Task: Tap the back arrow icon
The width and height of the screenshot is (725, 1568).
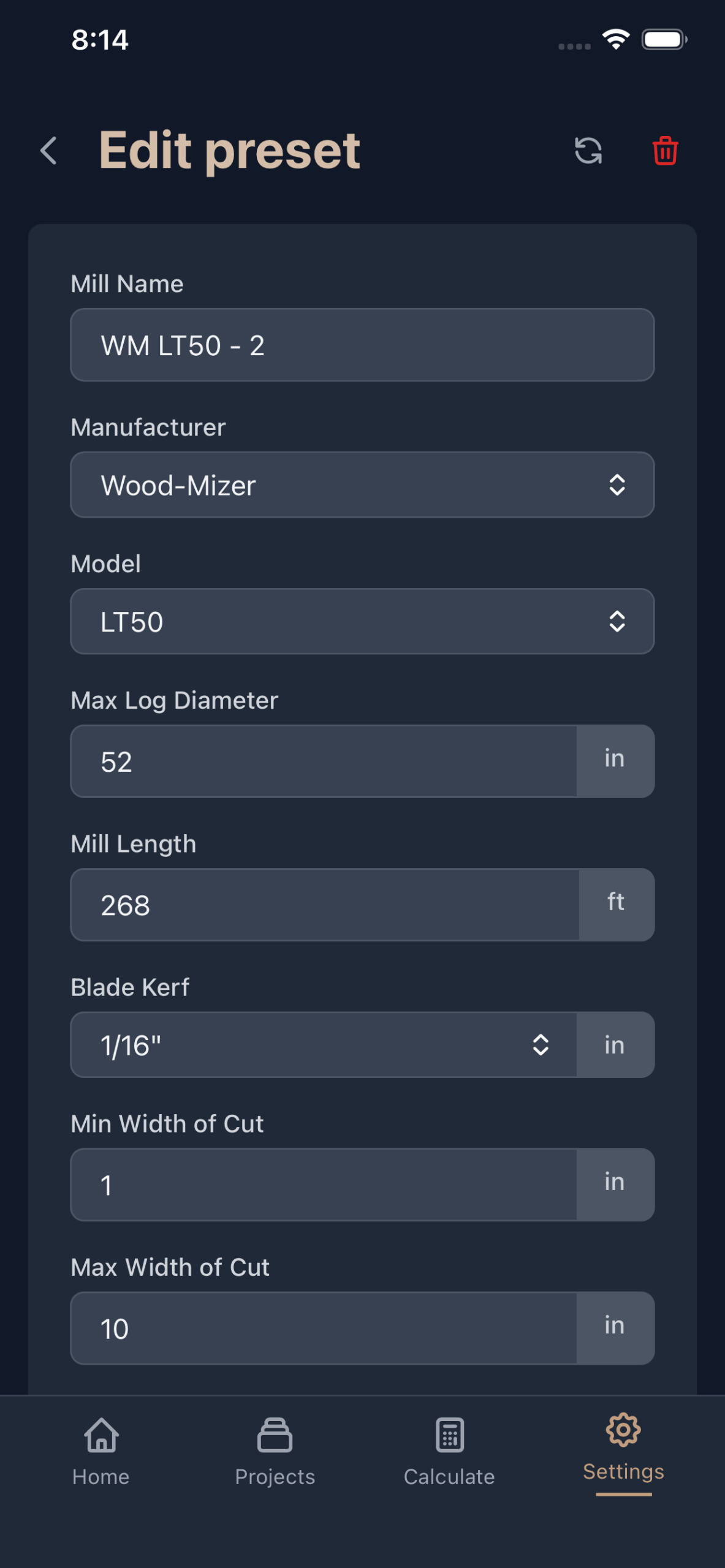Action: [49, 151]
